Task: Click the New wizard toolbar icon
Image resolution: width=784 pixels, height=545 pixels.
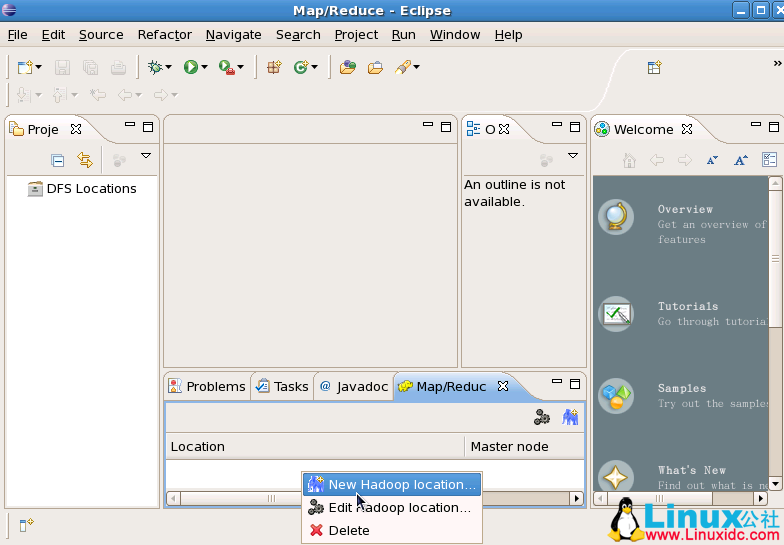Action: (x=24, y=67)
